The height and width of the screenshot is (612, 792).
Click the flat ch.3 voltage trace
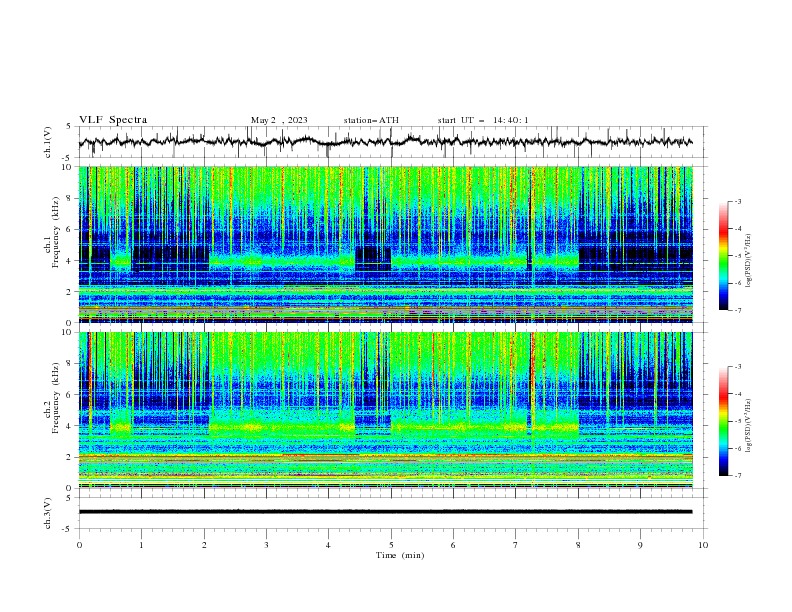[x=385, y=512]
